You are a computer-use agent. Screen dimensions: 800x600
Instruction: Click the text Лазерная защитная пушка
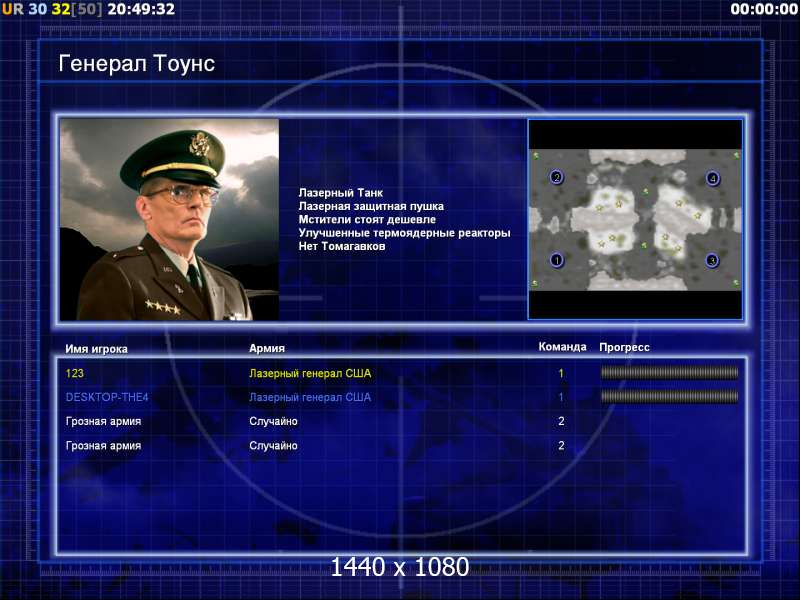371,206
